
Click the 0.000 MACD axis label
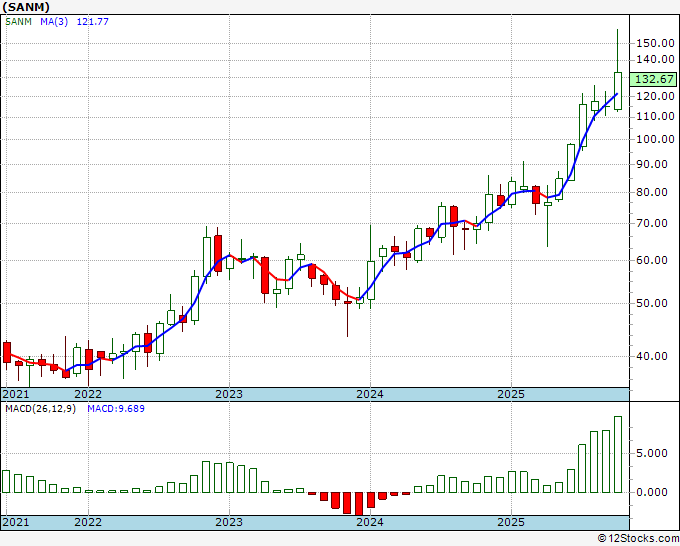(652, 492)
